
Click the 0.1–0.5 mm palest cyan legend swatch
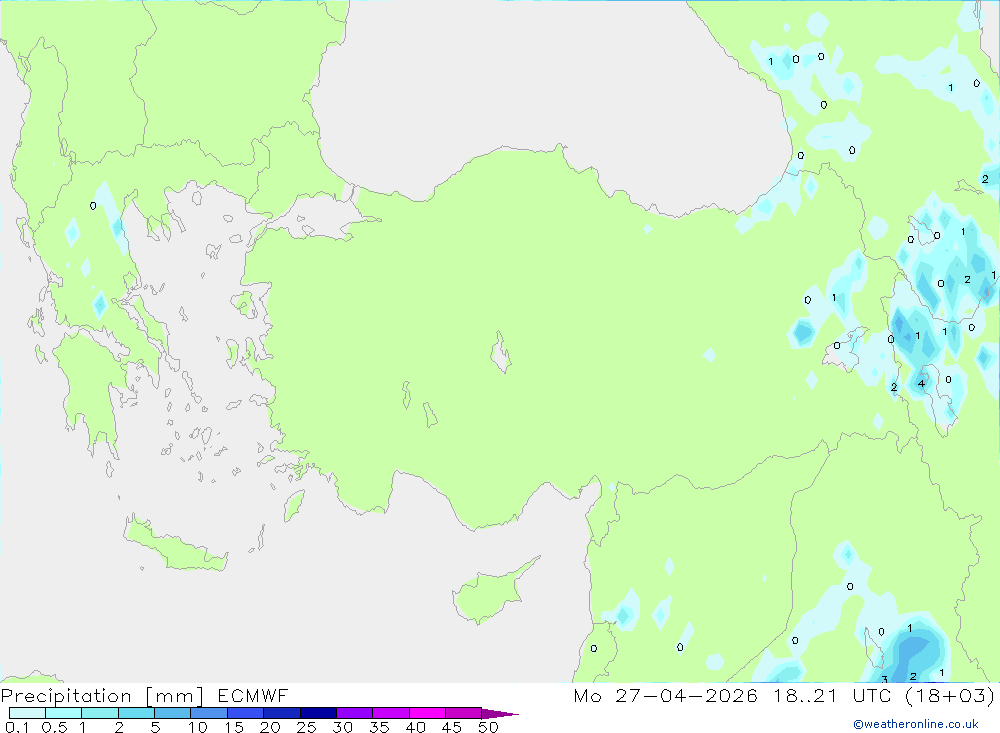click(x=27, y=713)
